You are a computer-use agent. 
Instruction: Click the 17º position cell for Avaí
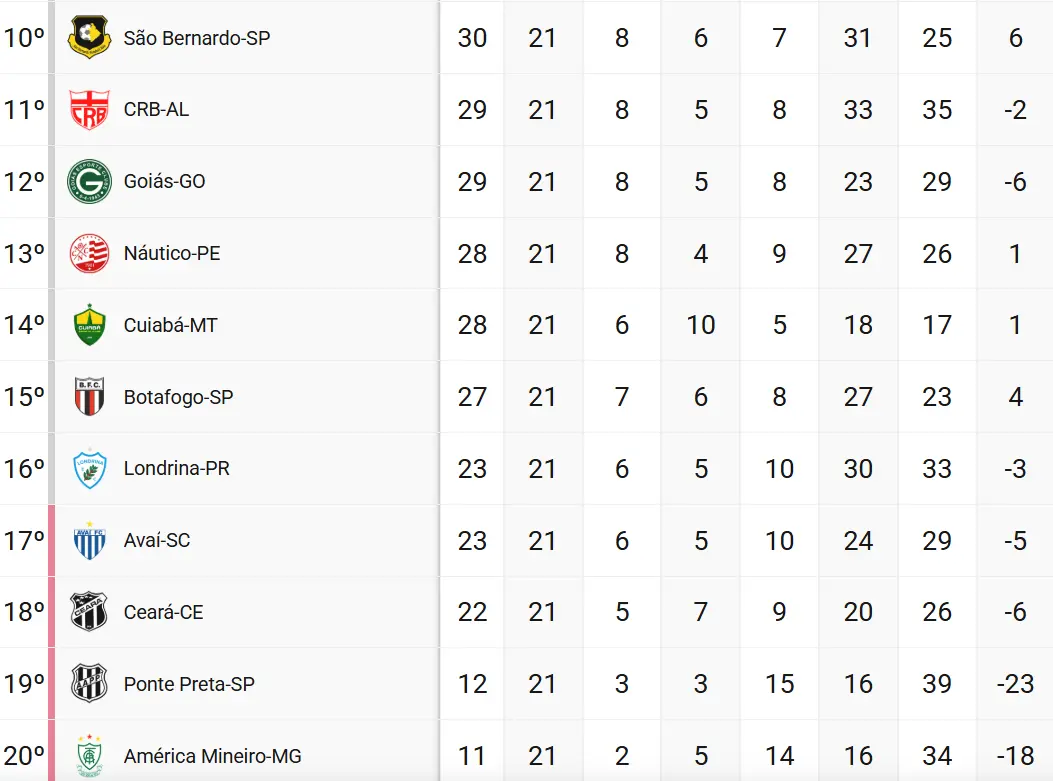(24, 541)
